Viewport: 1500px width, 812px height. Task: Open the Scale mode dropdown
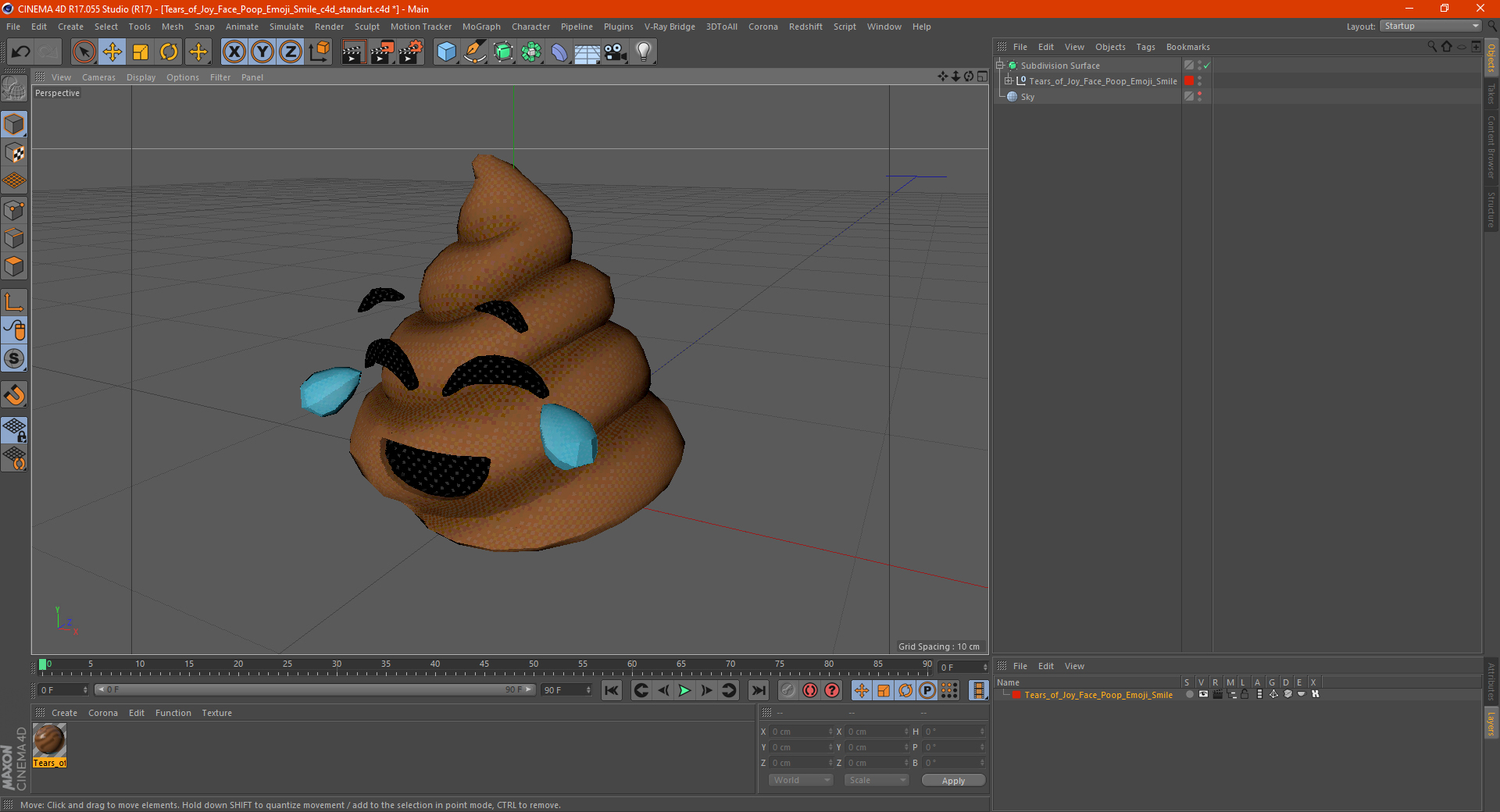(x=877, y=780)
